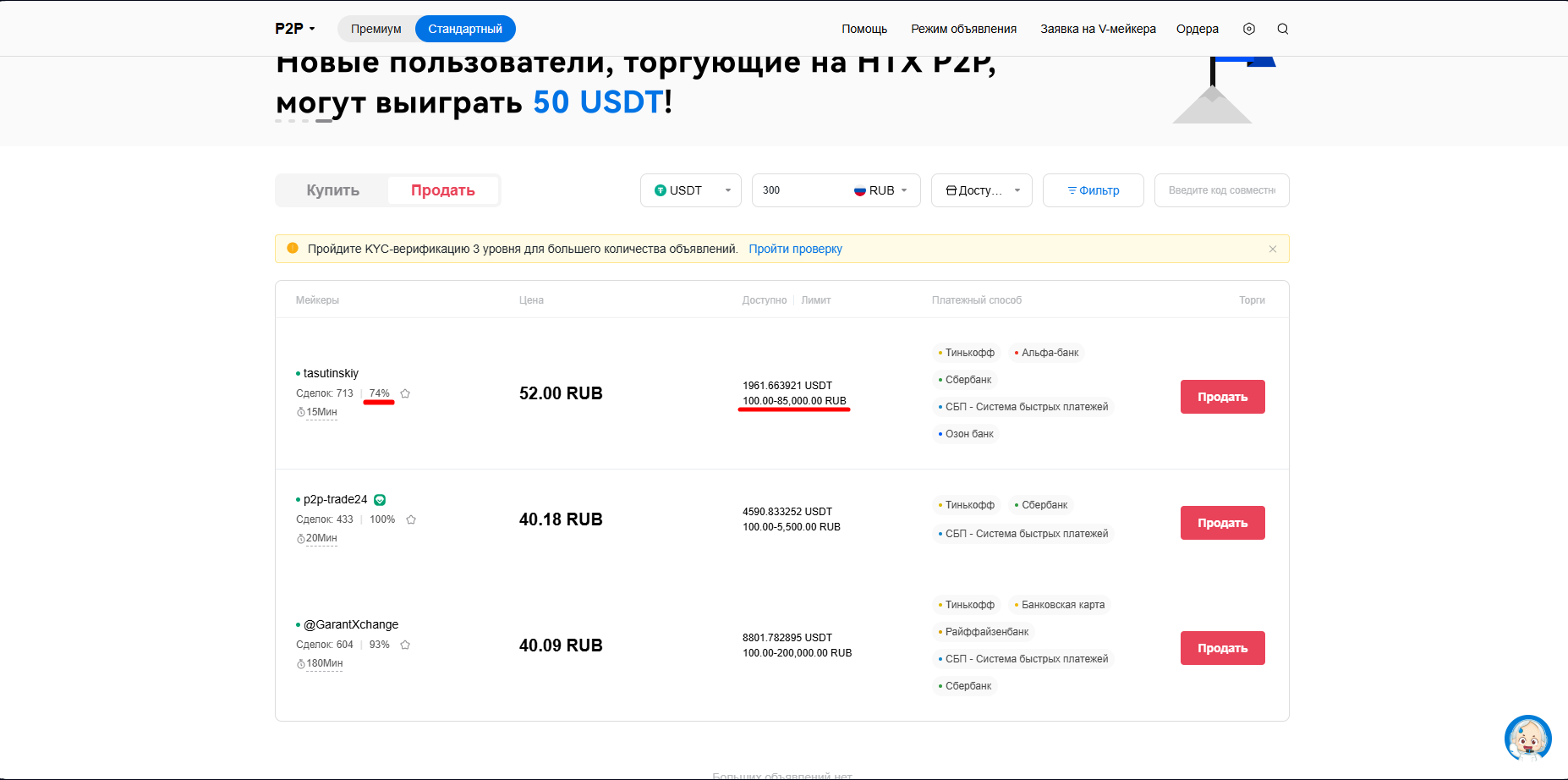Click the @GarantXchange 180Мин timer
Image resolution: width=1568 pixels, height=780 pixels.
point(320,663)
